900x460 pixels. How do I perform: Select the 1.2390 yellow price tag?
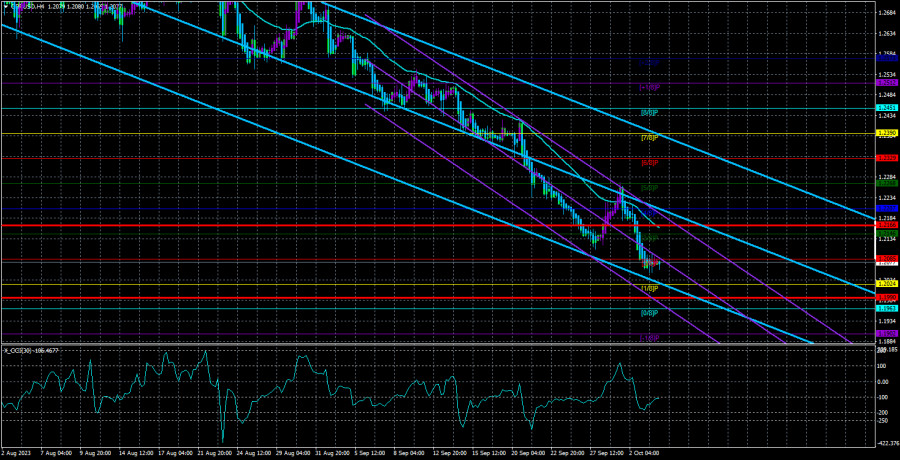point(885,133)
